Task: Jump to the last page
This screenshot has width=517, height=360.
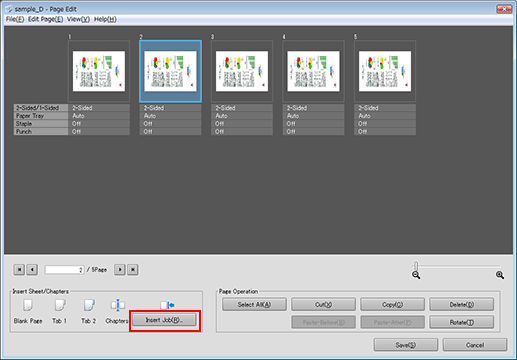Action: point(133,270)
